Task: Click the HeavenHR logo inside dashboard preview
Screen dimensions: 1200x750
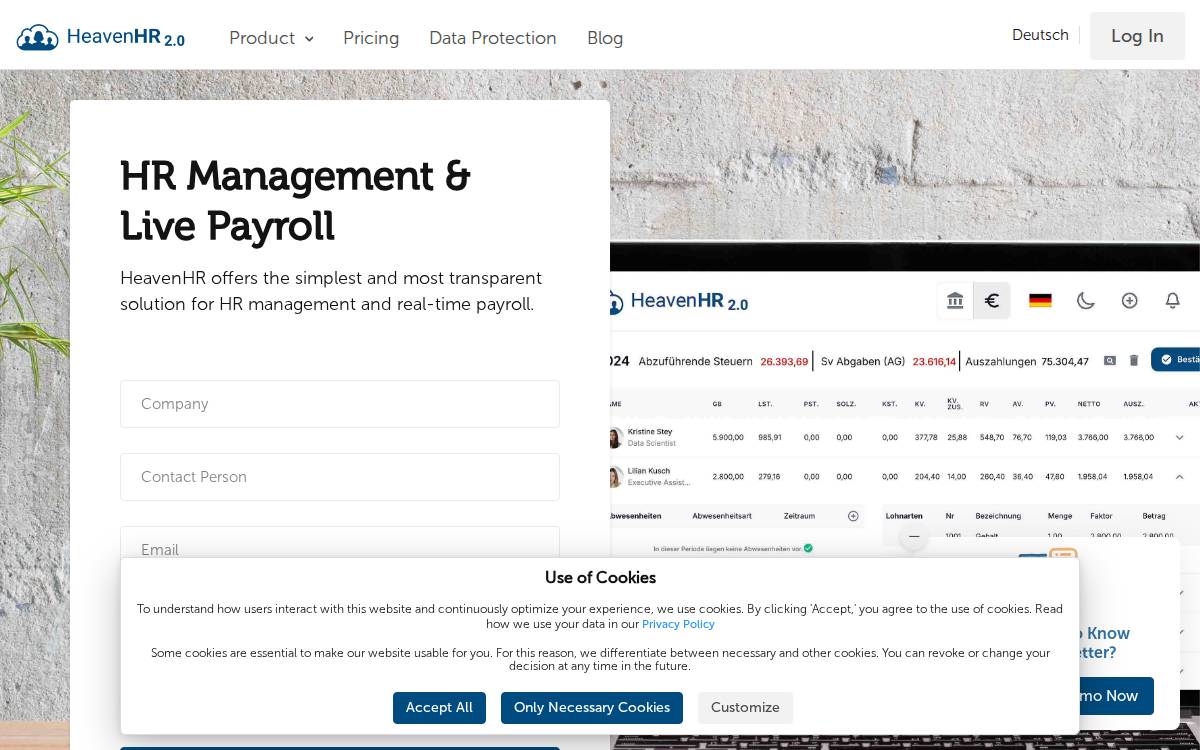Action: 678,302
